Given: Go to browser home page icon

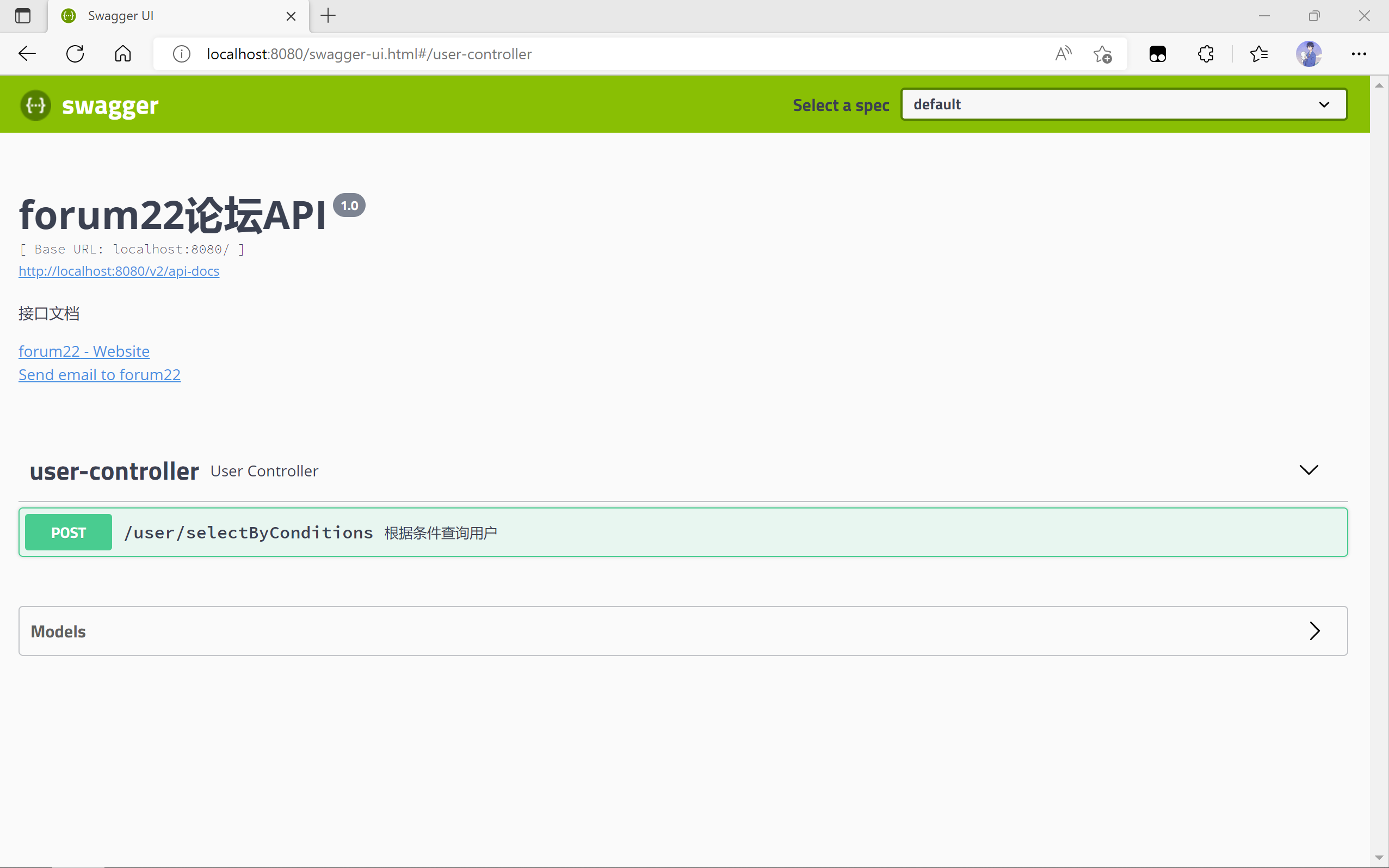Looking at the screenshot, I should click(x=123, y=54).
